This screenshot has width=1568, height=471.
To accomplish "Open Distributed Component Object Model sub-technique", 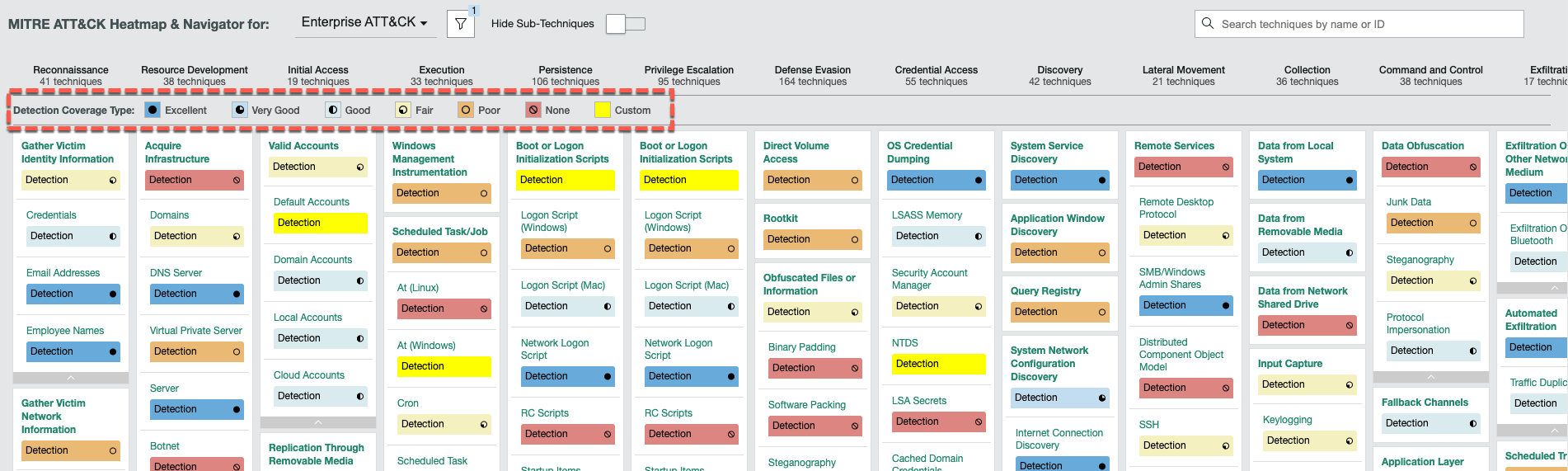I will pos(1181,355).
